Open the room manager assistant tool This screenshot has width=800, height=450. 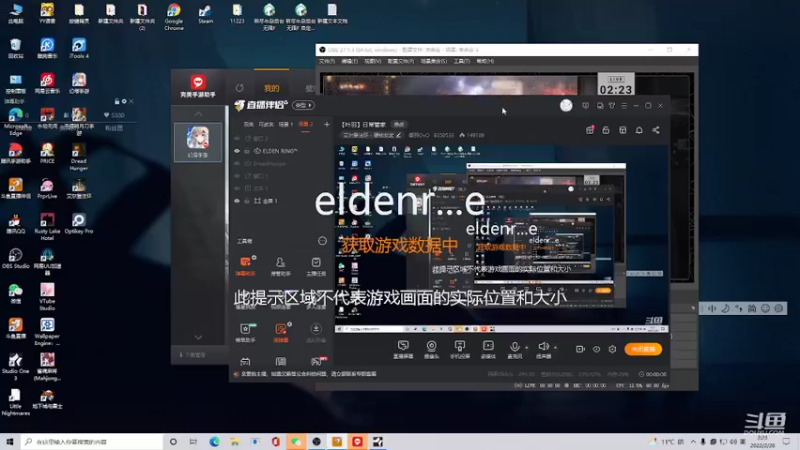click(280, 266)
